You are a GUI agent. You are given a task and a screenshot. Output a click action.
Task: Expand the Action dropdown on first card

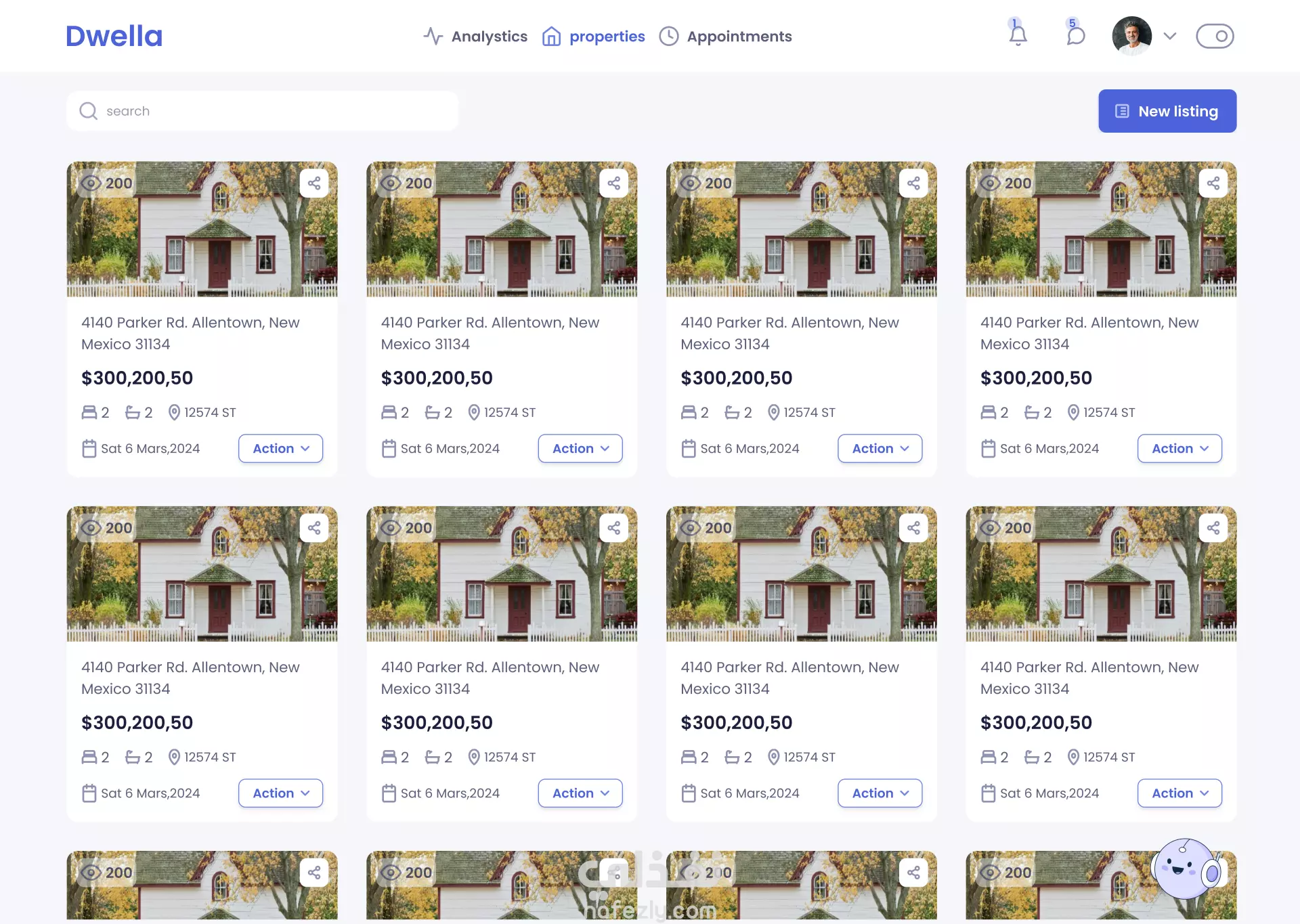click(280, 449)
